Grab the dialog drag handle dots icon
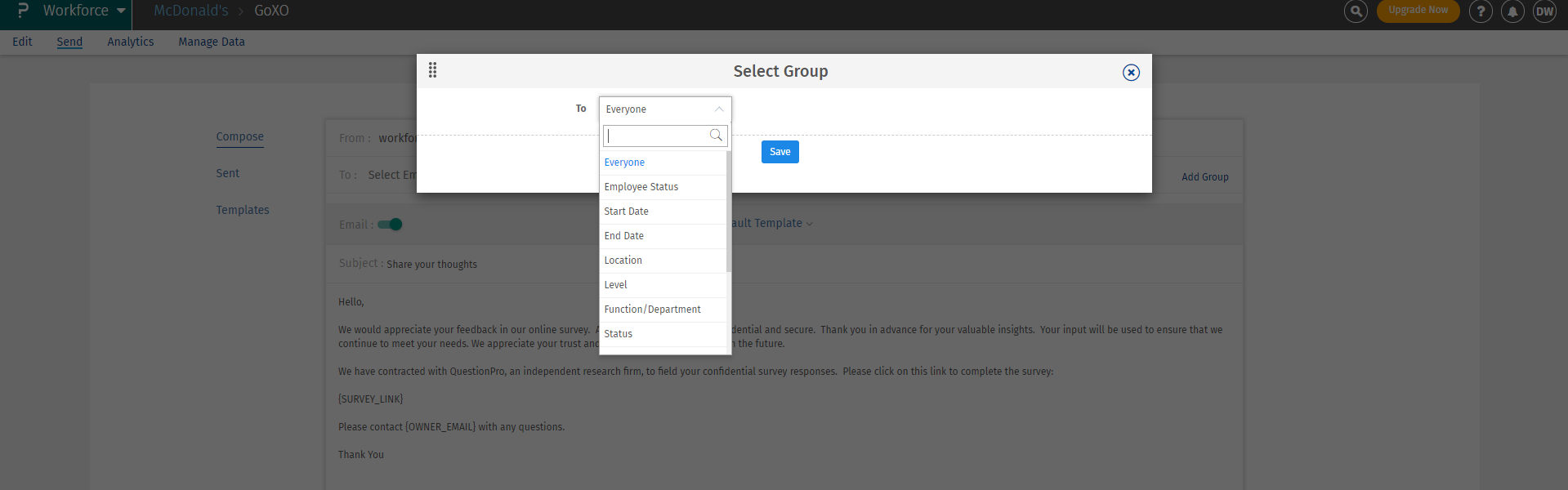The image size is (1568, 490). 433,70
